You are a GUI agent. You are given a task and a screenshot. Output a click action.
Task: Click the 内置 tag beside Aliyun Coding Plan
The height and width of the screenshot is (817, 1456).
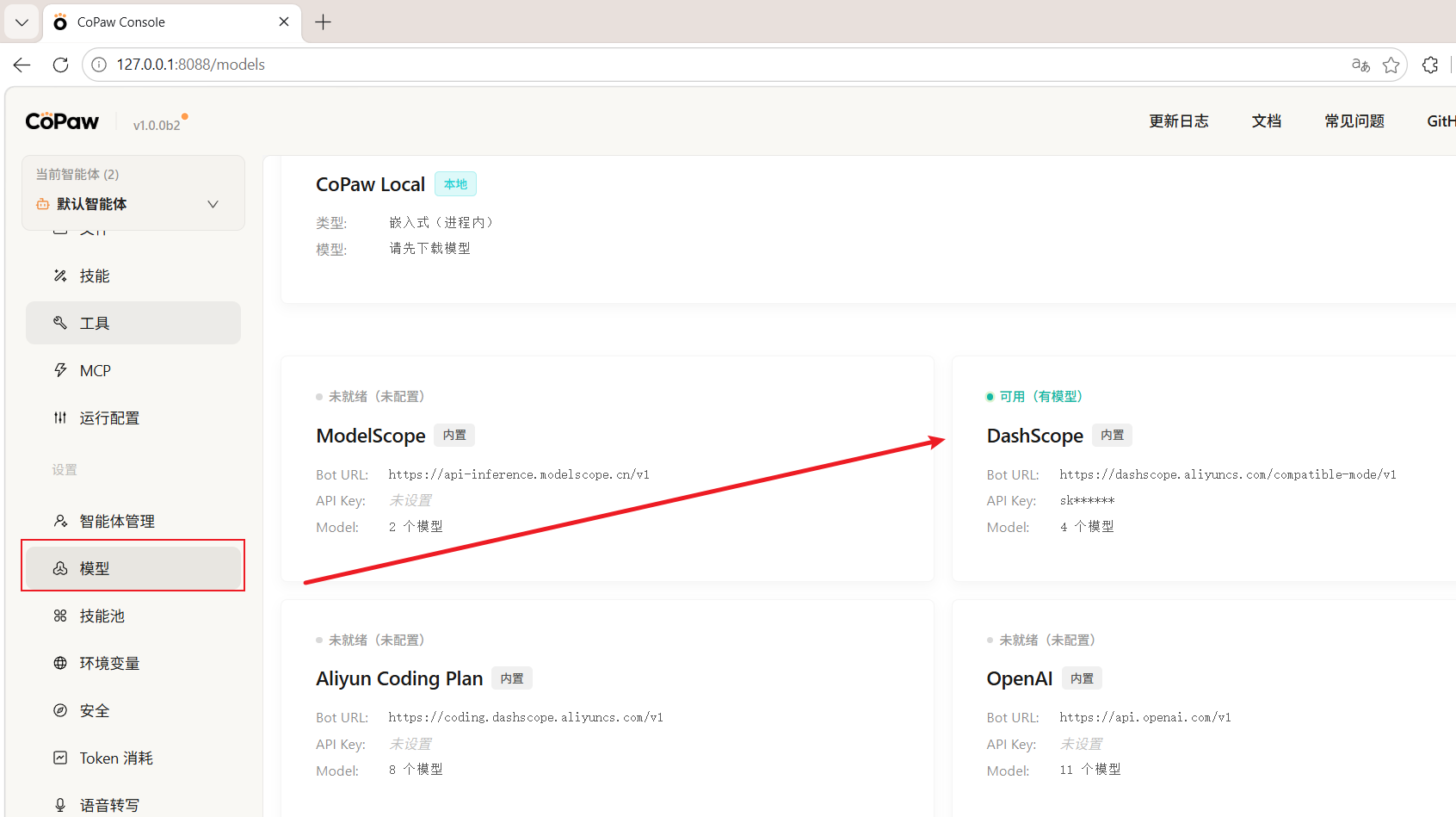pyautogui.click(x=512, y=678)
